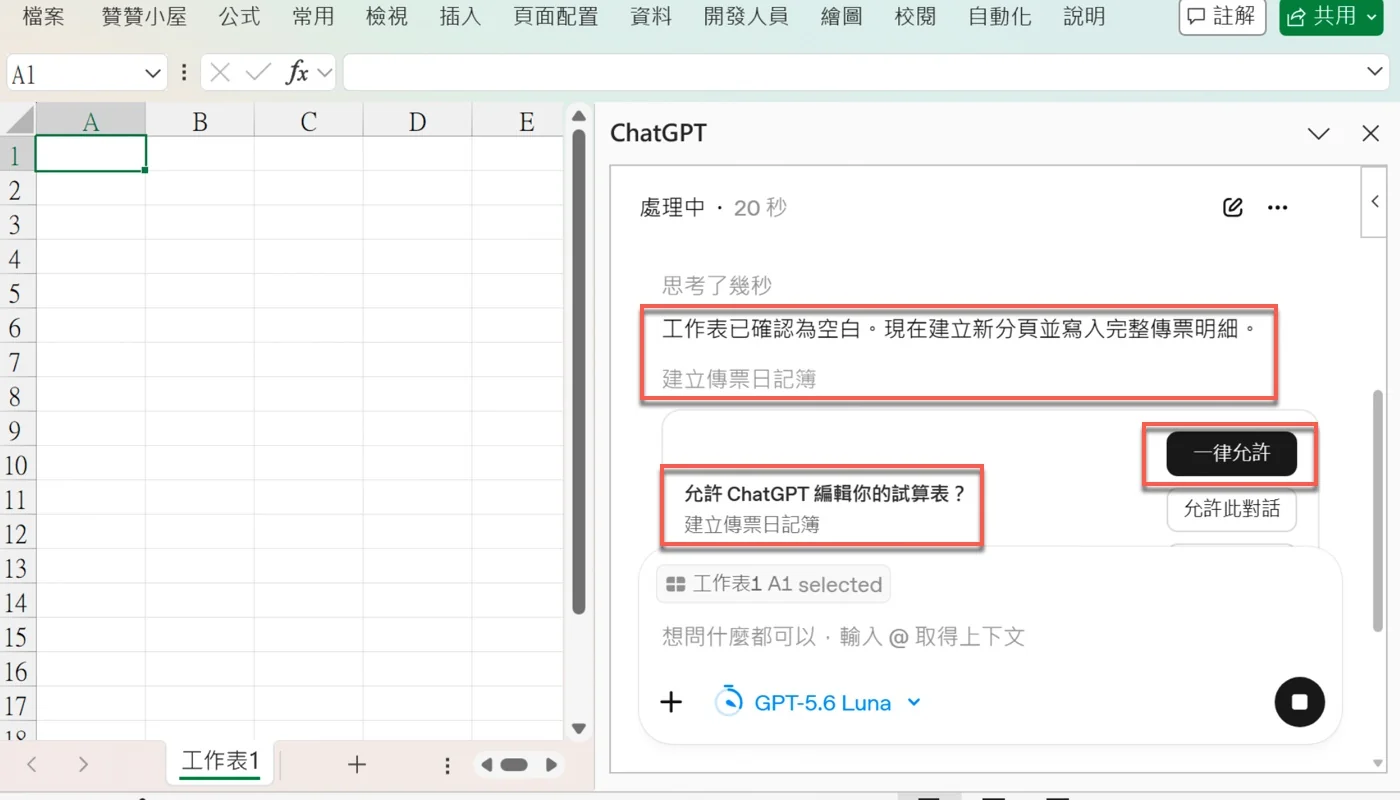This screenshot has width=1400, height=800.
Task: Open the 註解 comments button
Action: pyautogui.click(x=1222, y=17)
